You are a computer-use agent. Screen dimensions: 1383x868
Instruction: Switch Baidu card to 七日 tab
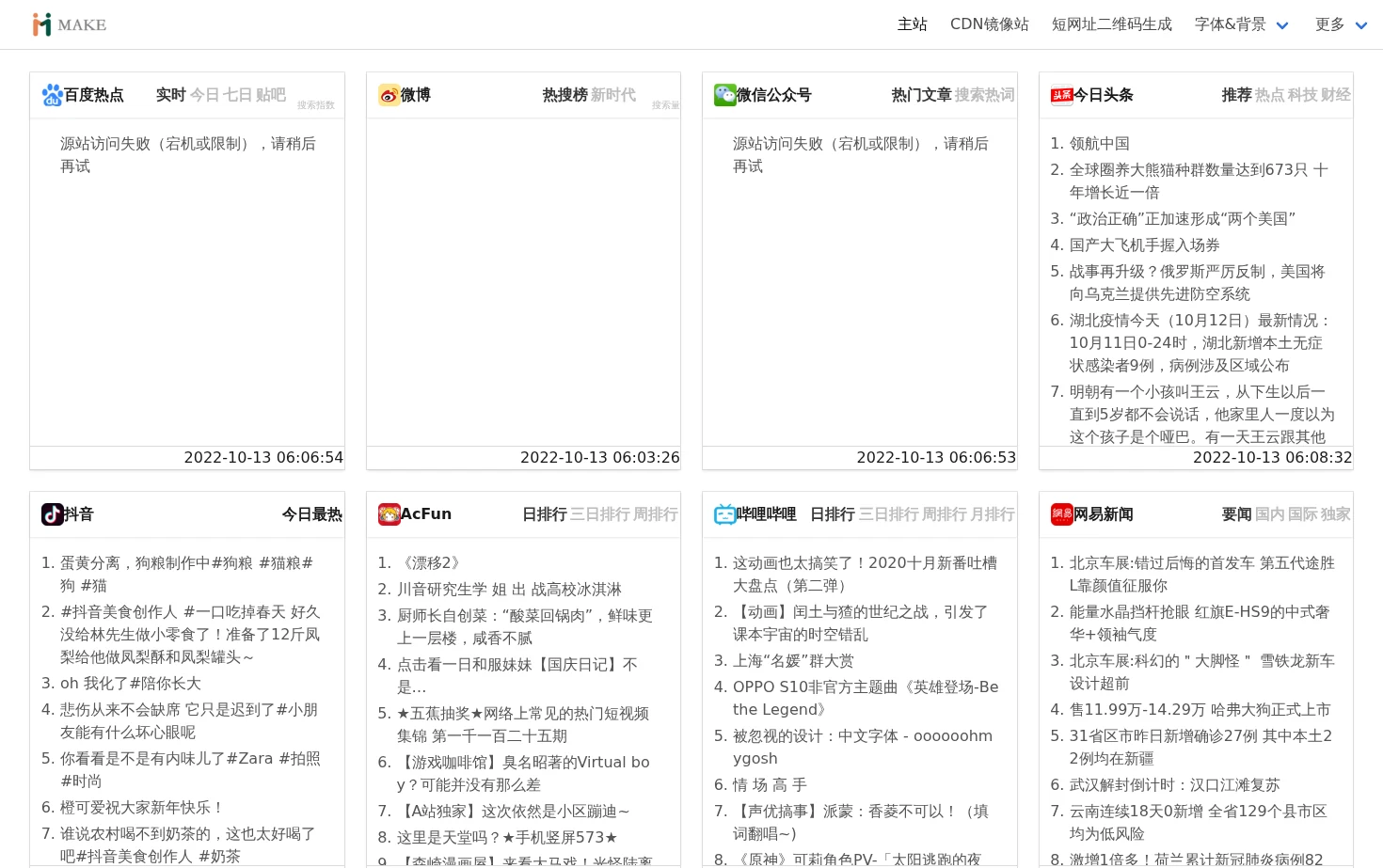pos(238,95)
